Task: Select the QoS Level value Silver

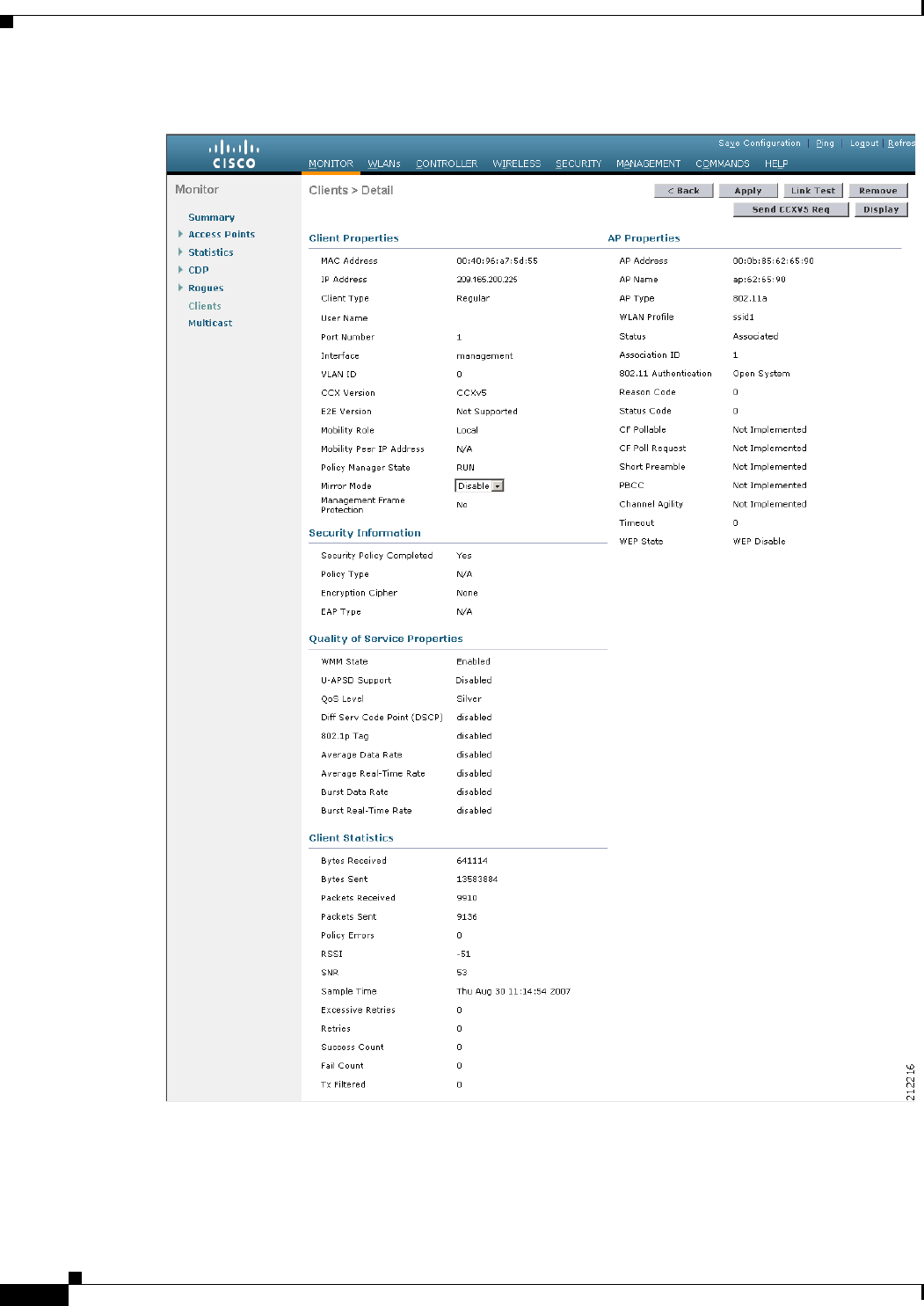Action: [469, 699]
